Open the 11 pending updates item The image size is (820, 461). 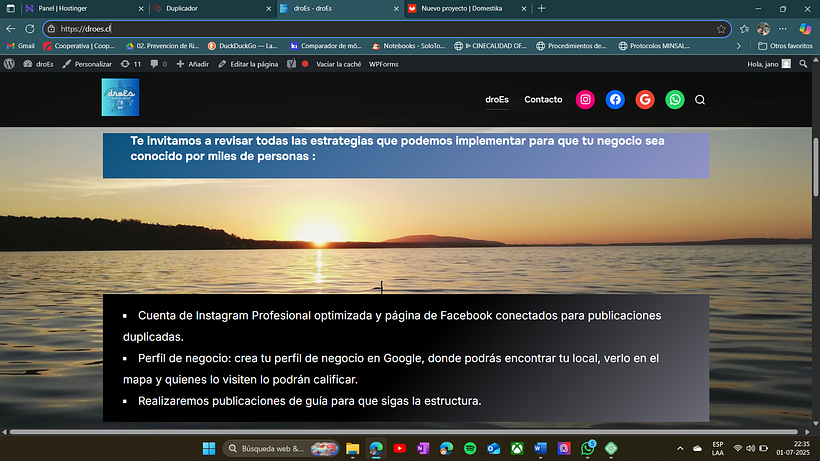[131, 64]
